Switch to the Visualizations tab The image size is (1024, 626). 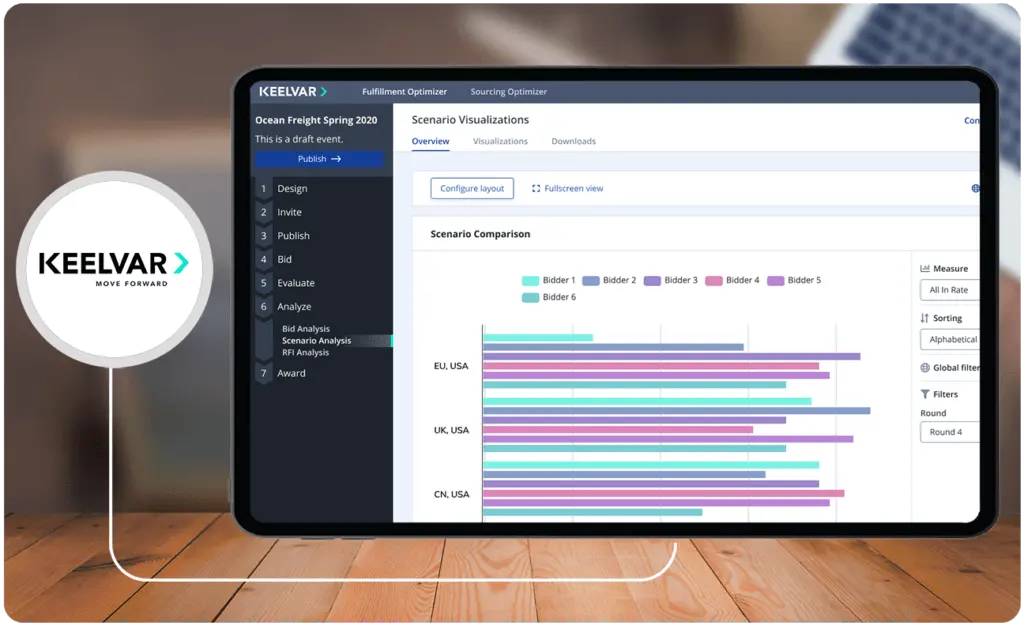[x=500, y=141]
